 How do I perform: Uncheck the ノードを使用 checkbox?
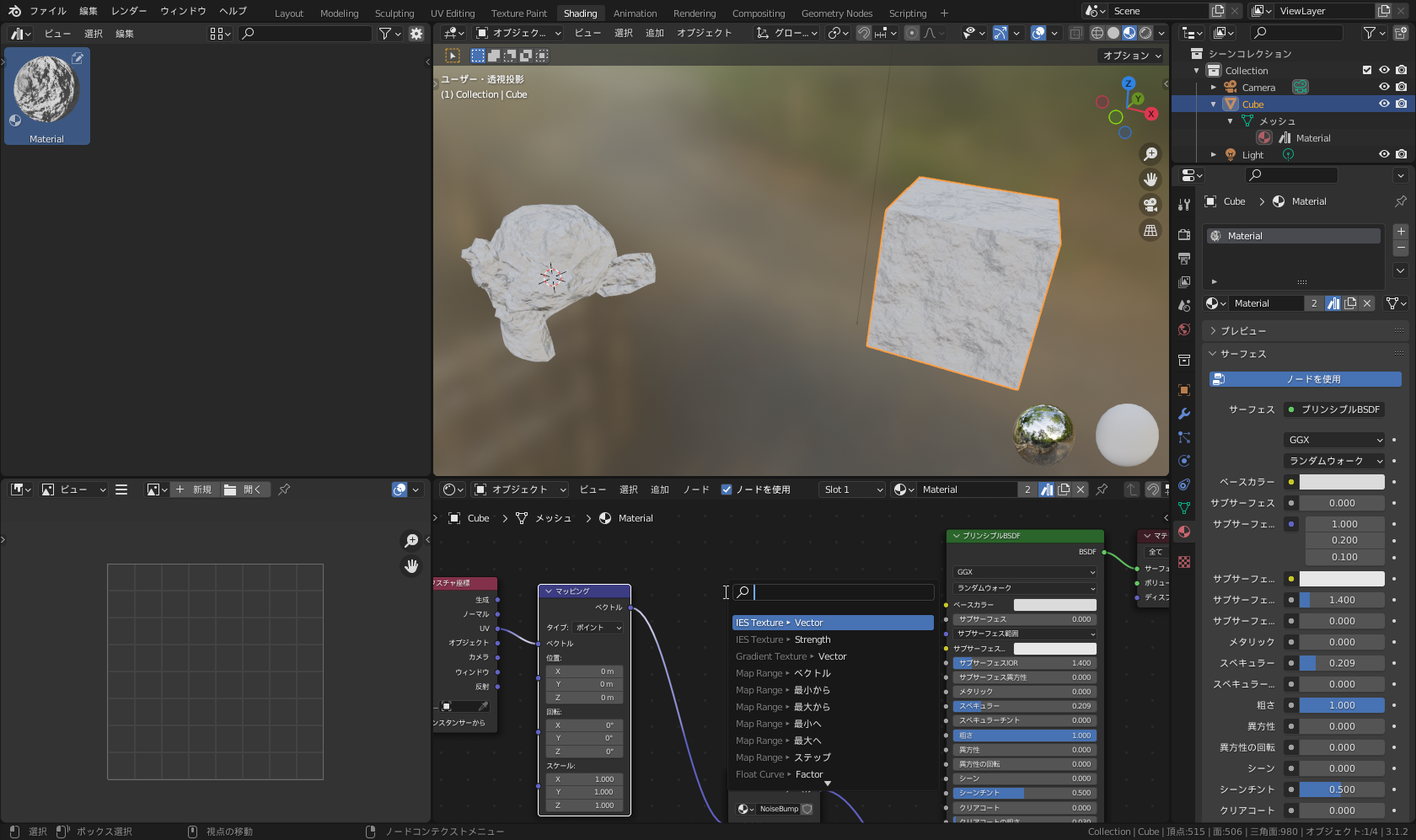(727, 490)
